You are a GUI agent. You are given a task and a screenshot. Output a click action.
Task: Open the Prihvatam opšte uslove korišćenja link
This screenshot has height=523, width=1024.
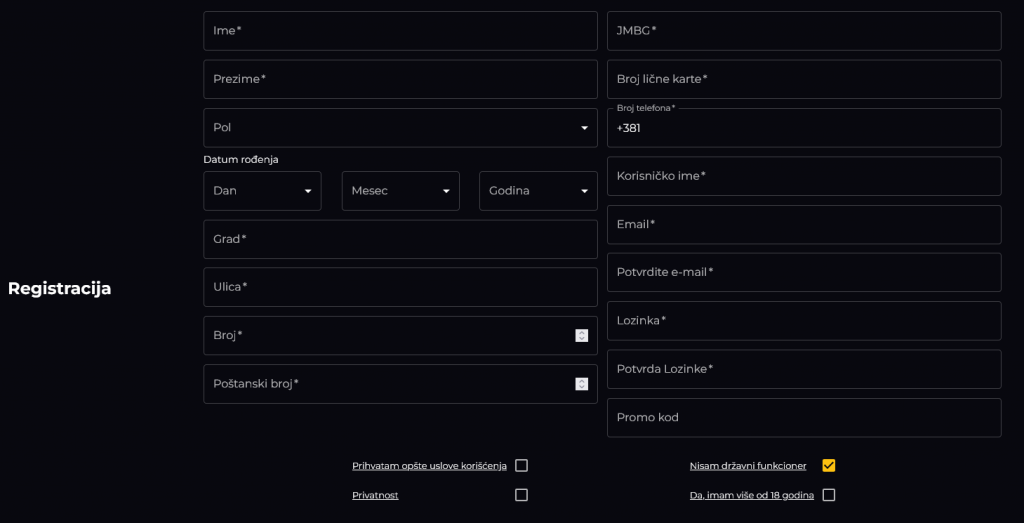pos(429,466)
